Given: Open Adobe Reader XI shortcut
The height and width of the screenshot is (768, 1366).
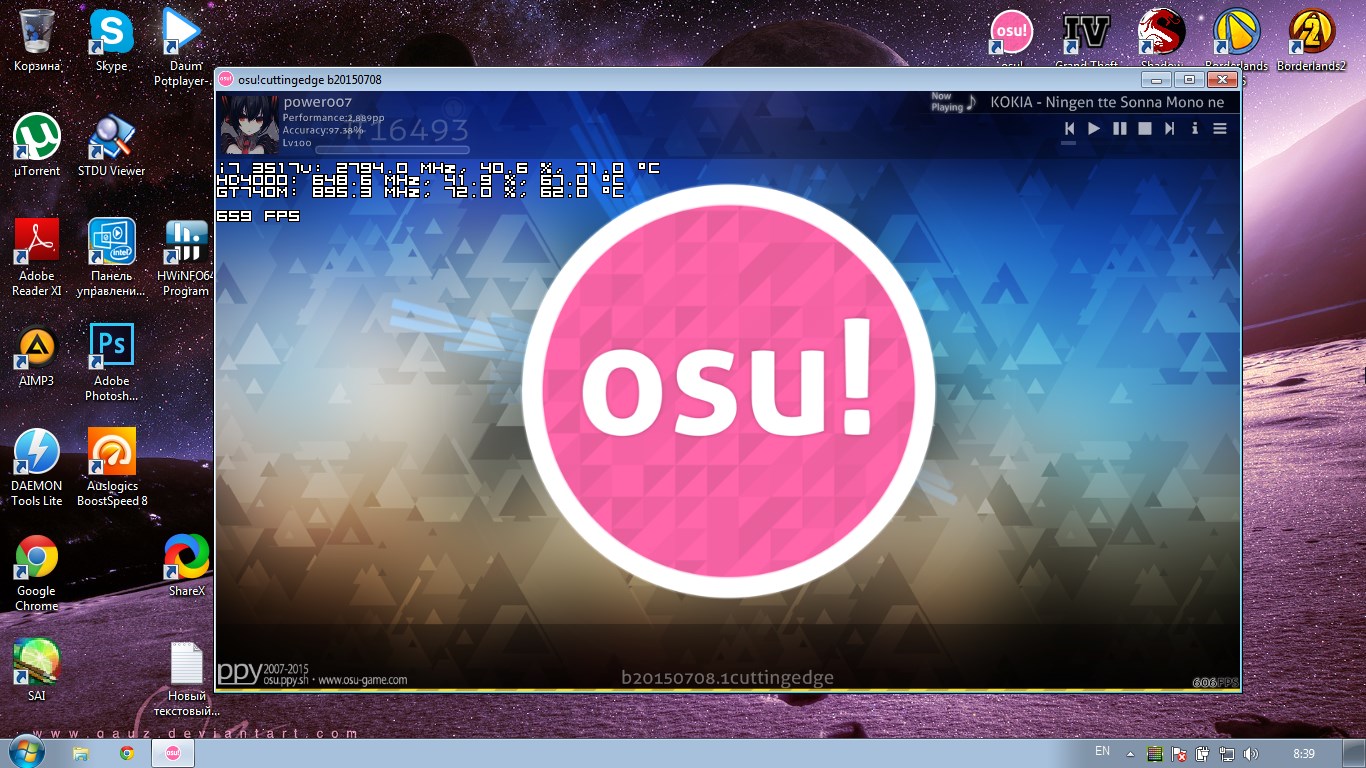Looking at the screenshot, I should tap(37, 257).
